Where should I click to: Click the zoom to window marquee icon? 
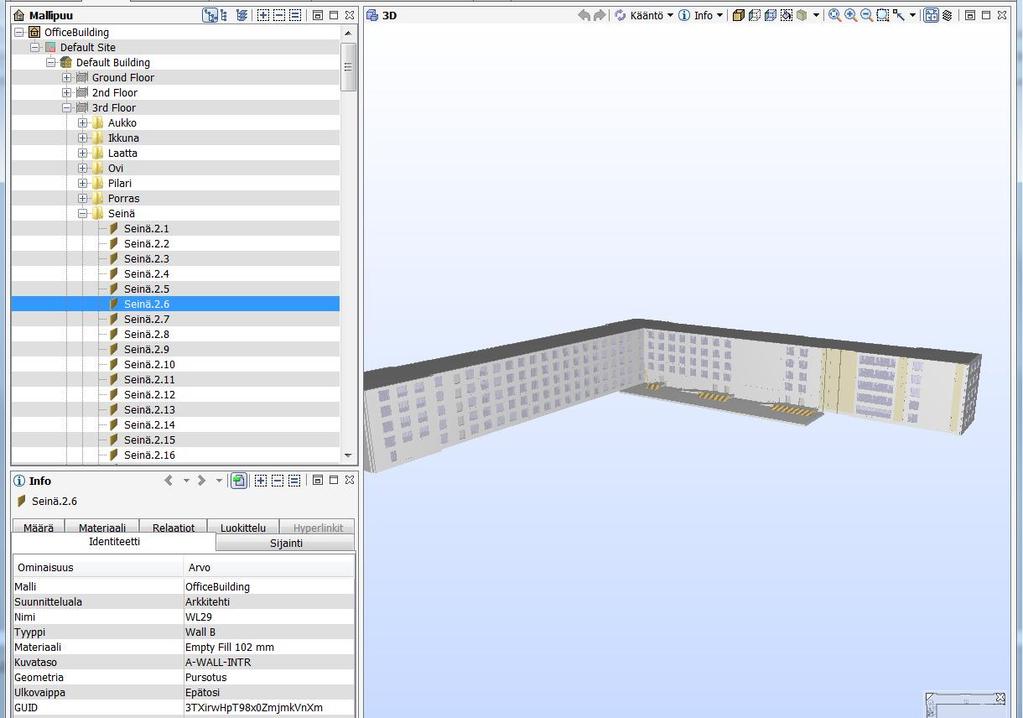click(x=883, y=15)
